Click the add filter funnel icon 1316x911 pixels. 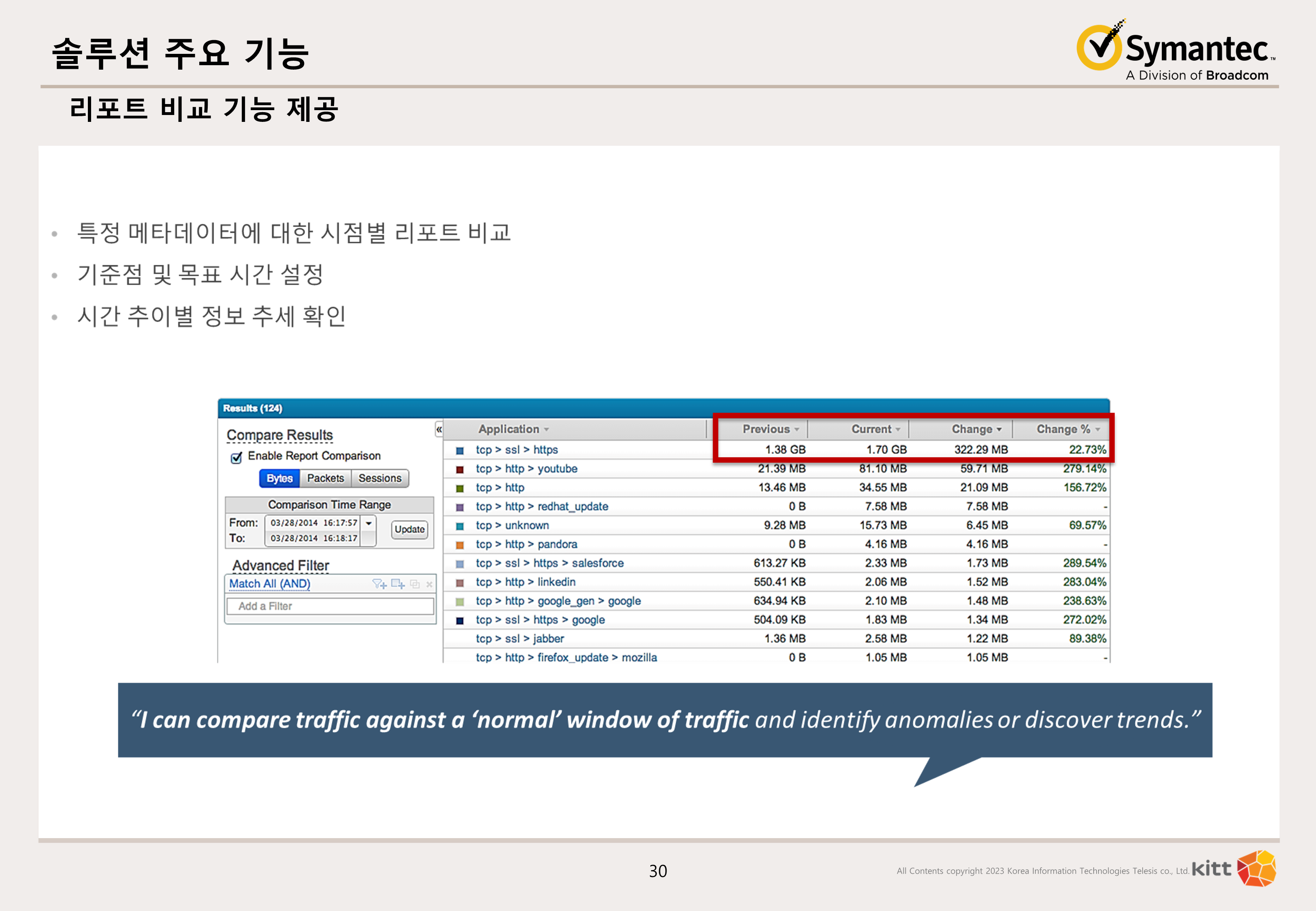pyautogui.click(x=379, y=584)
